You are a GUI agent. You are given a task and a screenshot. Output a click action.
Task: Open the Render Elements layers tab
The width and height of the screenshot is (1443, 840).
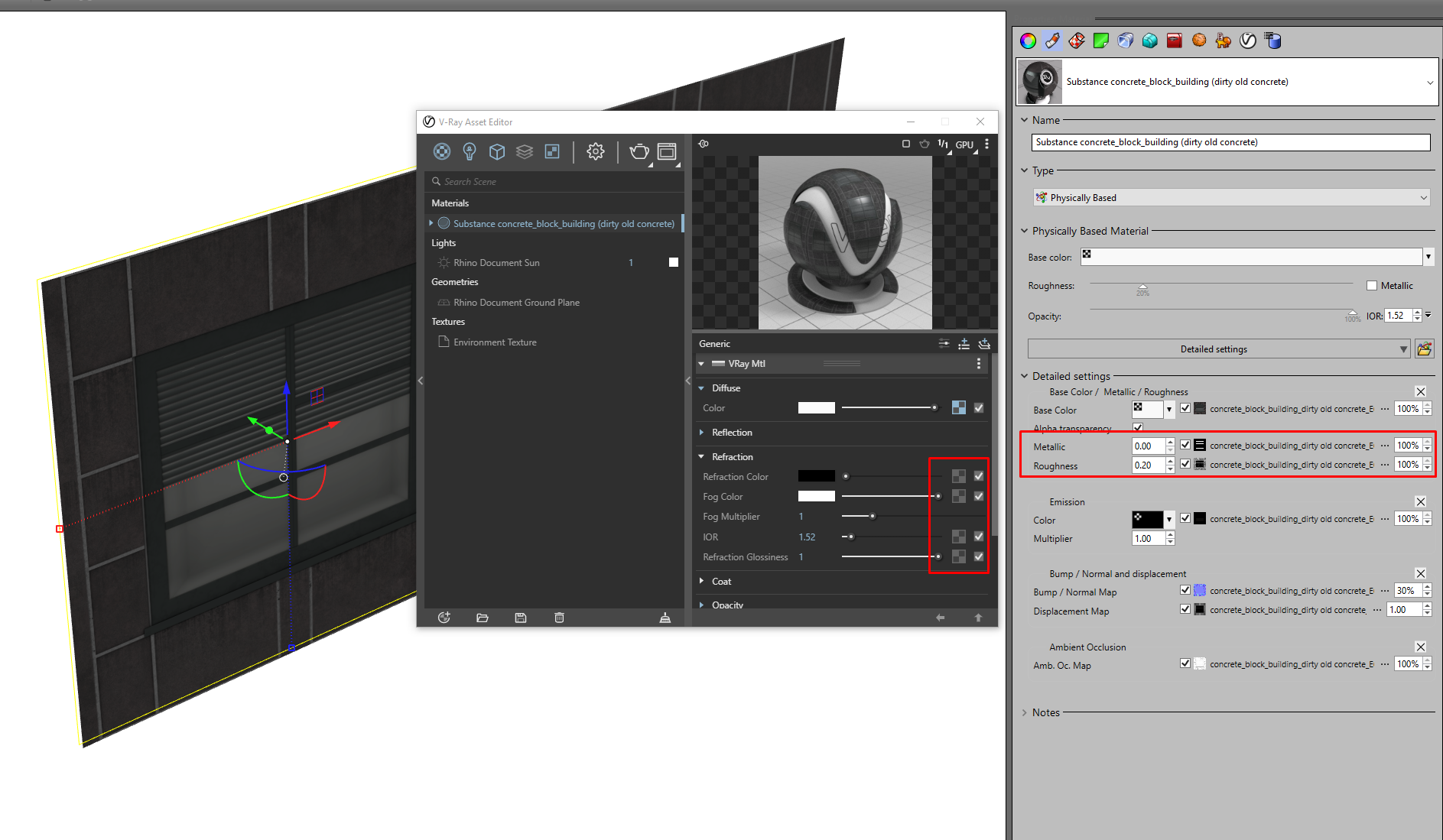[x=525, y=151]
